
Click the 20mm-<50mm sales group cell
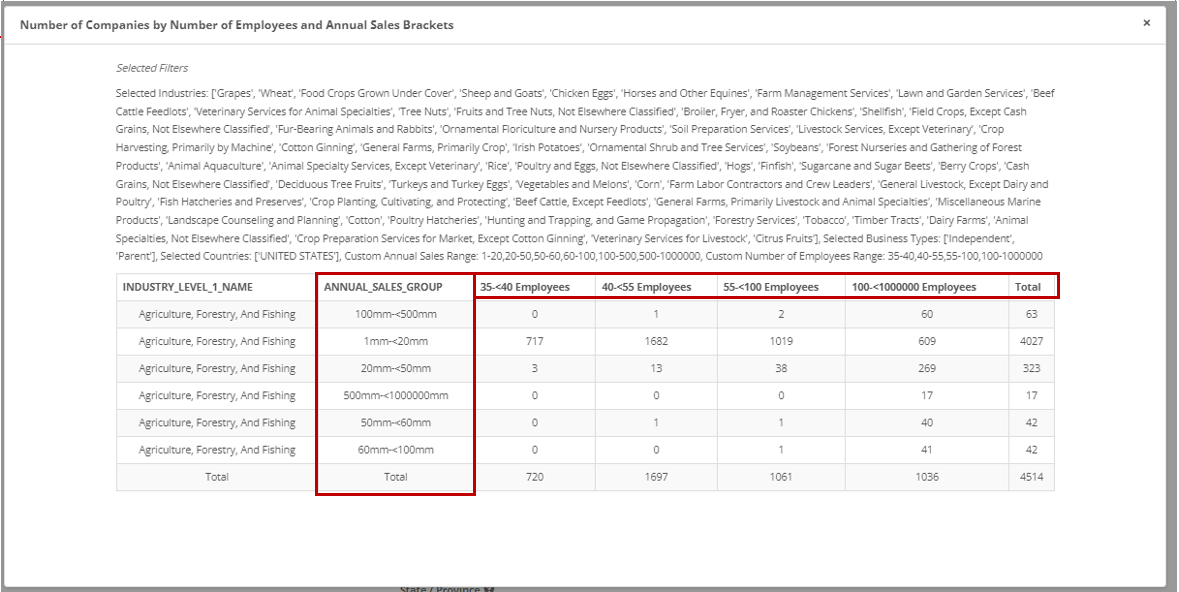(x=395, y=368)
